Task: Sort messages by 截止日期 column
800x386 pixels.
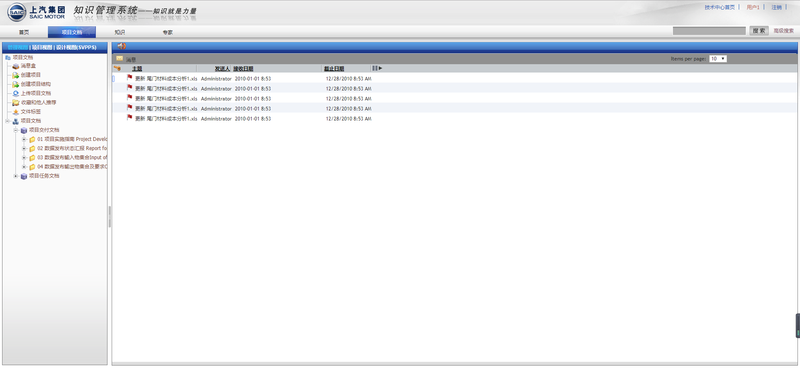Action: [x=334, y=68]
